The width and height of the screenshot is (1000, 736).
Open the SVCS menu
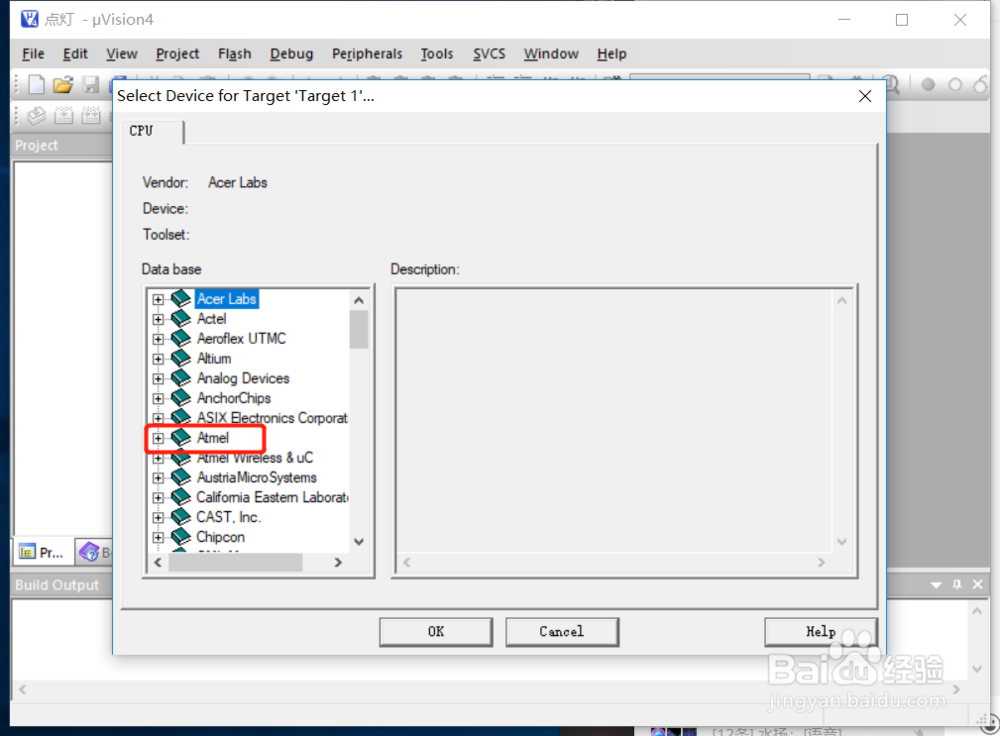click(489, 54)
